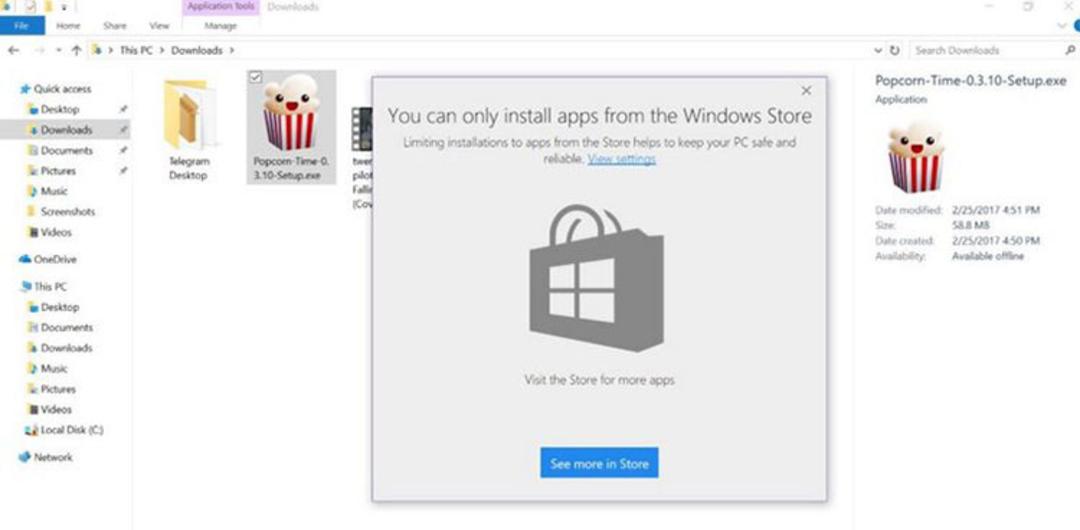This screenshot has height=530, width=1080.
Task: Click Downloads in the address path
Action: pos(197,50)
